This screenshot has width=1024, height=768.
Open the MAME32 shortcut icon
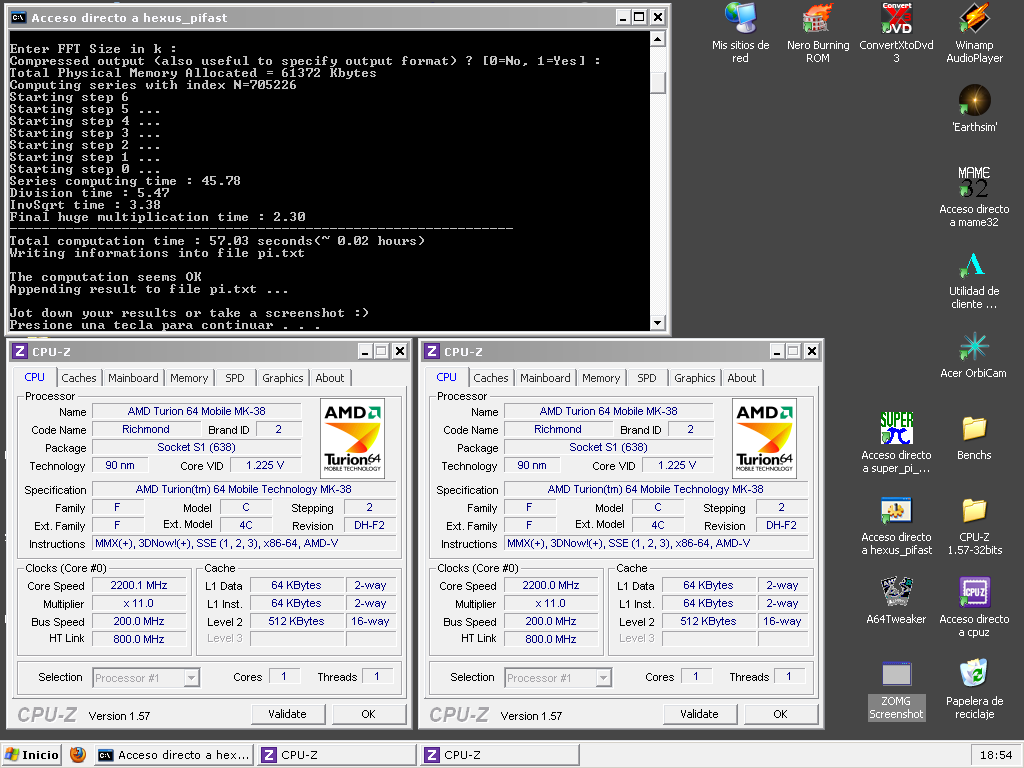(974, 196)
